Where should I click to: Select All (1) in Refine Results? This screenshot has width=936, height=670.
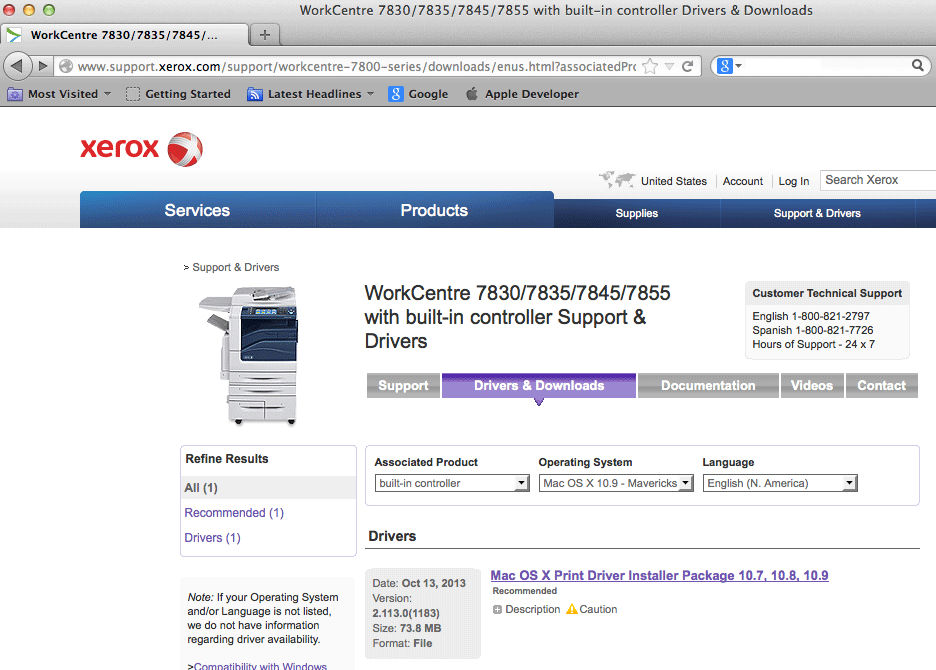tap(268, 488)
